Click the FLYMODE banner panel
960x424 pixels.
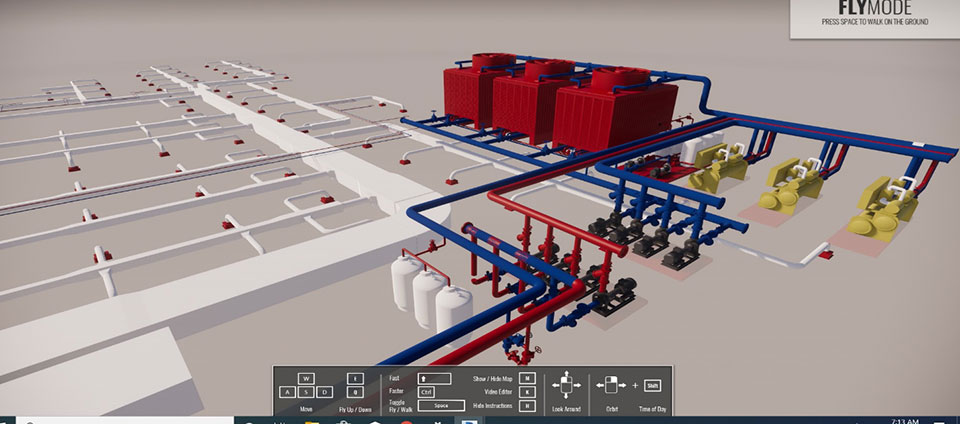[874, 19]
